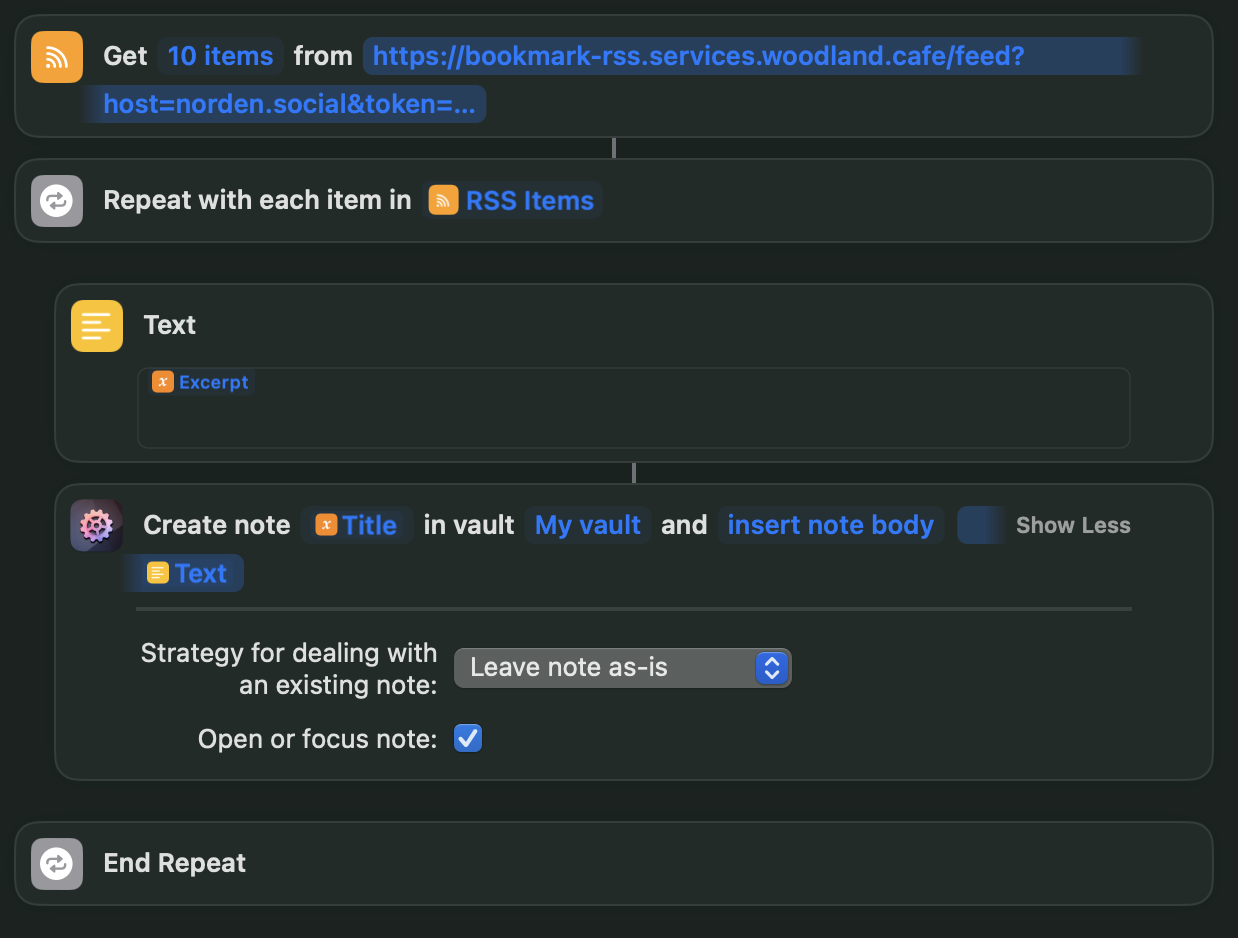Choose a different vault than My vault
The width and height of the screenshot is (1238, 938).
pos(588,526)
